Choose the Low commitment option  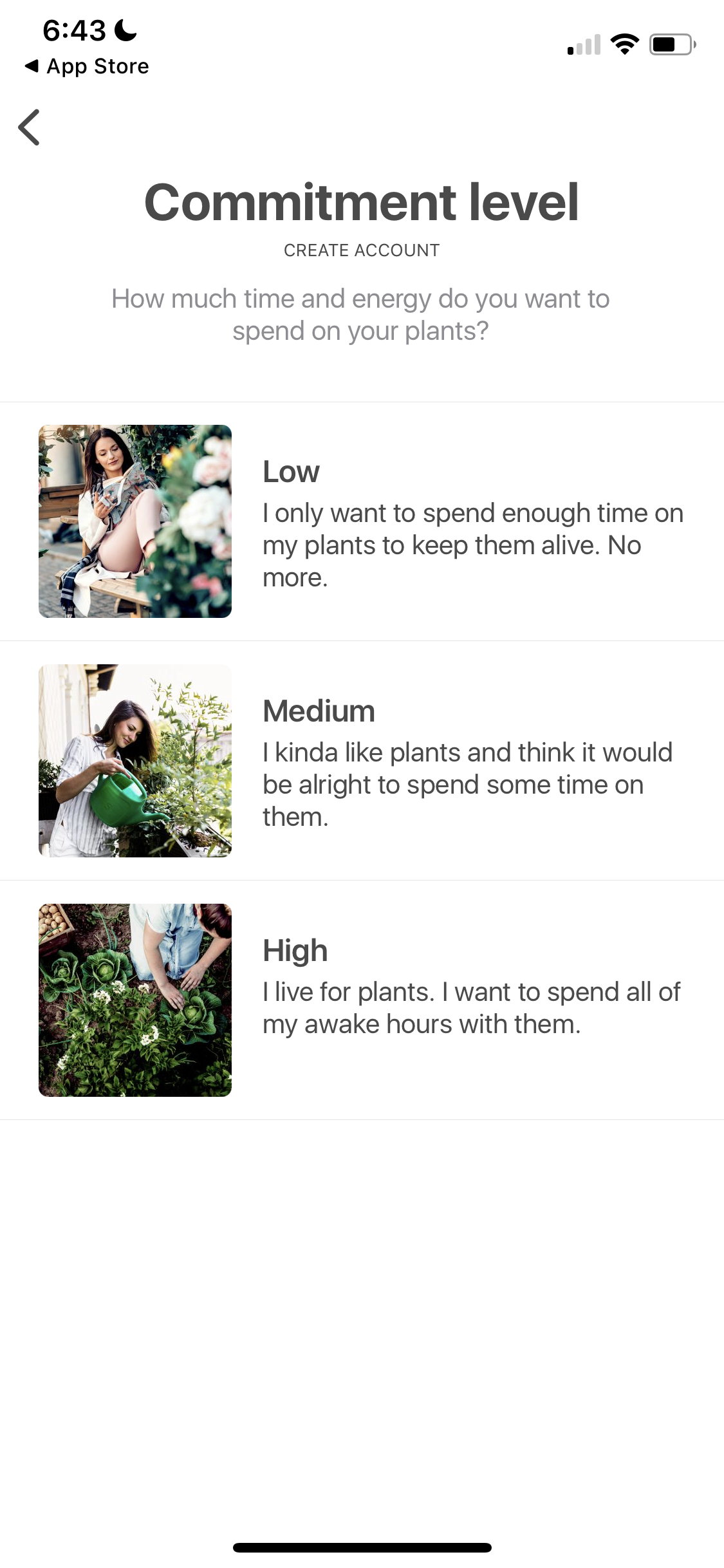(291, 472)
